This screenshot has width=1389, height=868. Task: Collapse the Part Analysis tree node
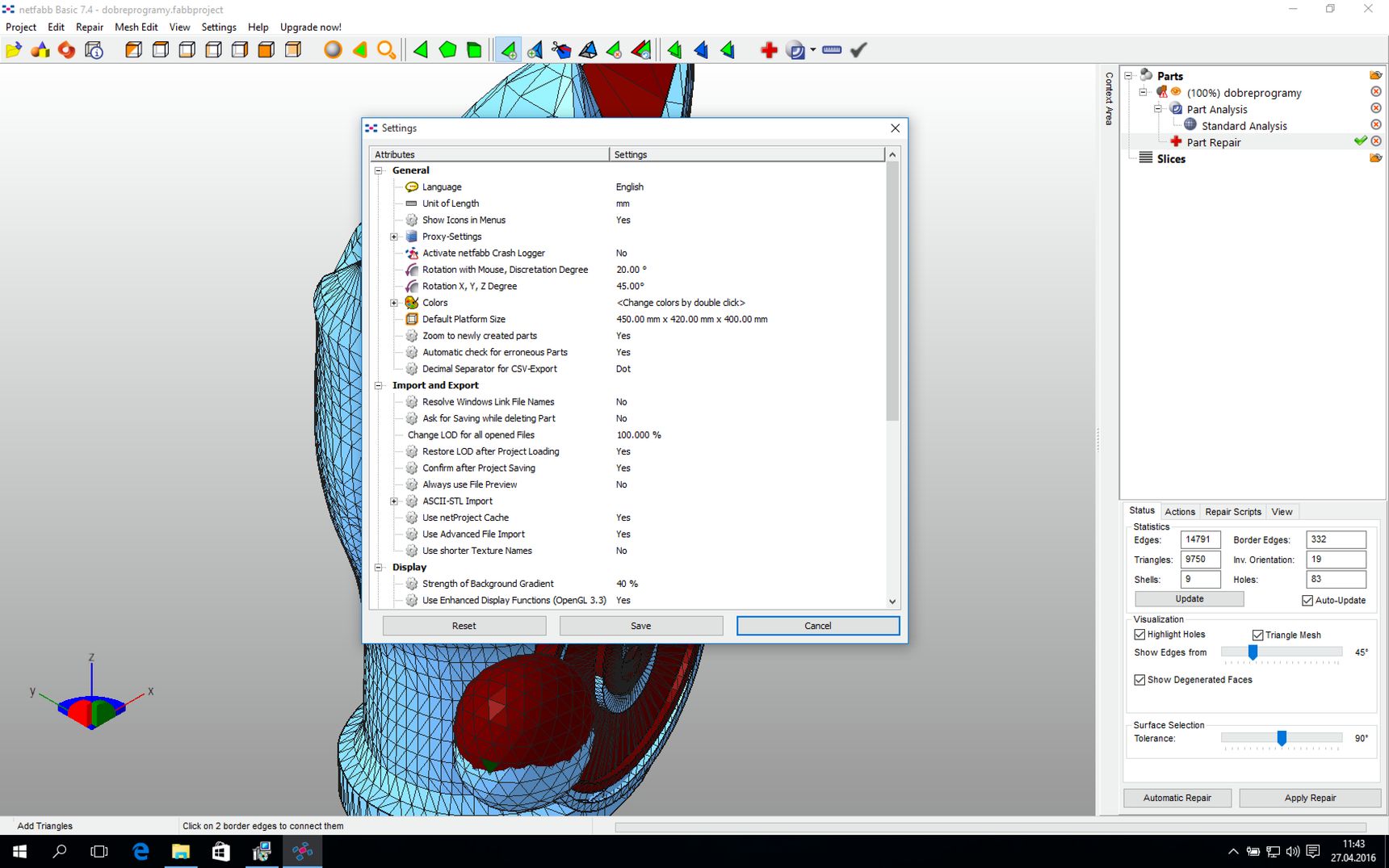point(1158,108)
